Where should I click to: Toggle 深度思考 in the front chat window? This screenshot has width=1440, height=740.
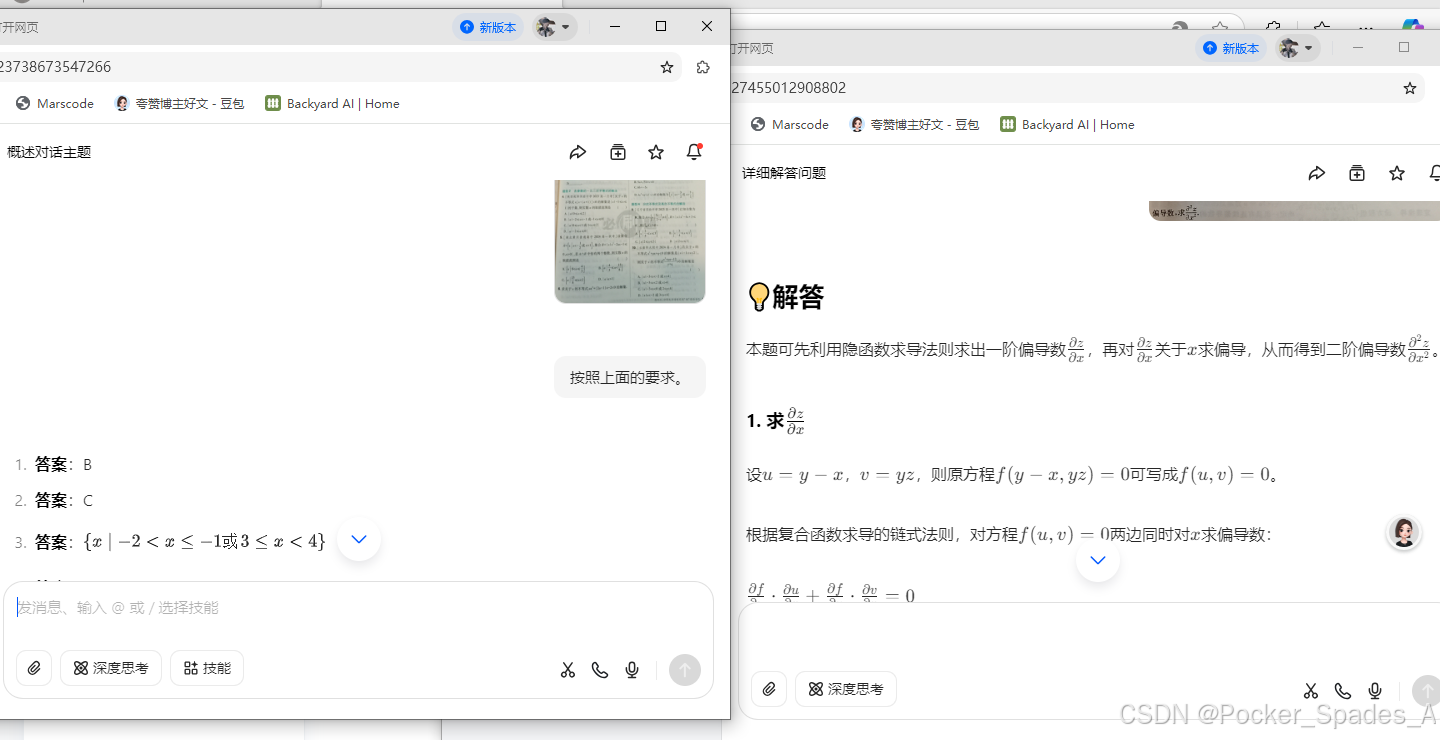pos(111,668)
